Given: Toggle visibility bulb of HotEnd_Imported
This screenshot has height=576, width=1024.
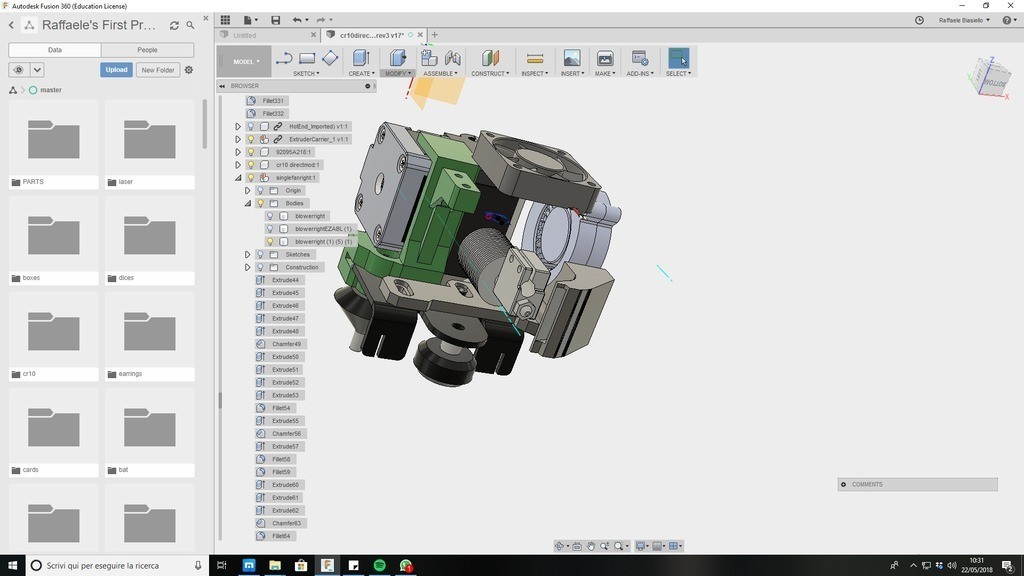Looking at the screenshot, I should (251, 127).
